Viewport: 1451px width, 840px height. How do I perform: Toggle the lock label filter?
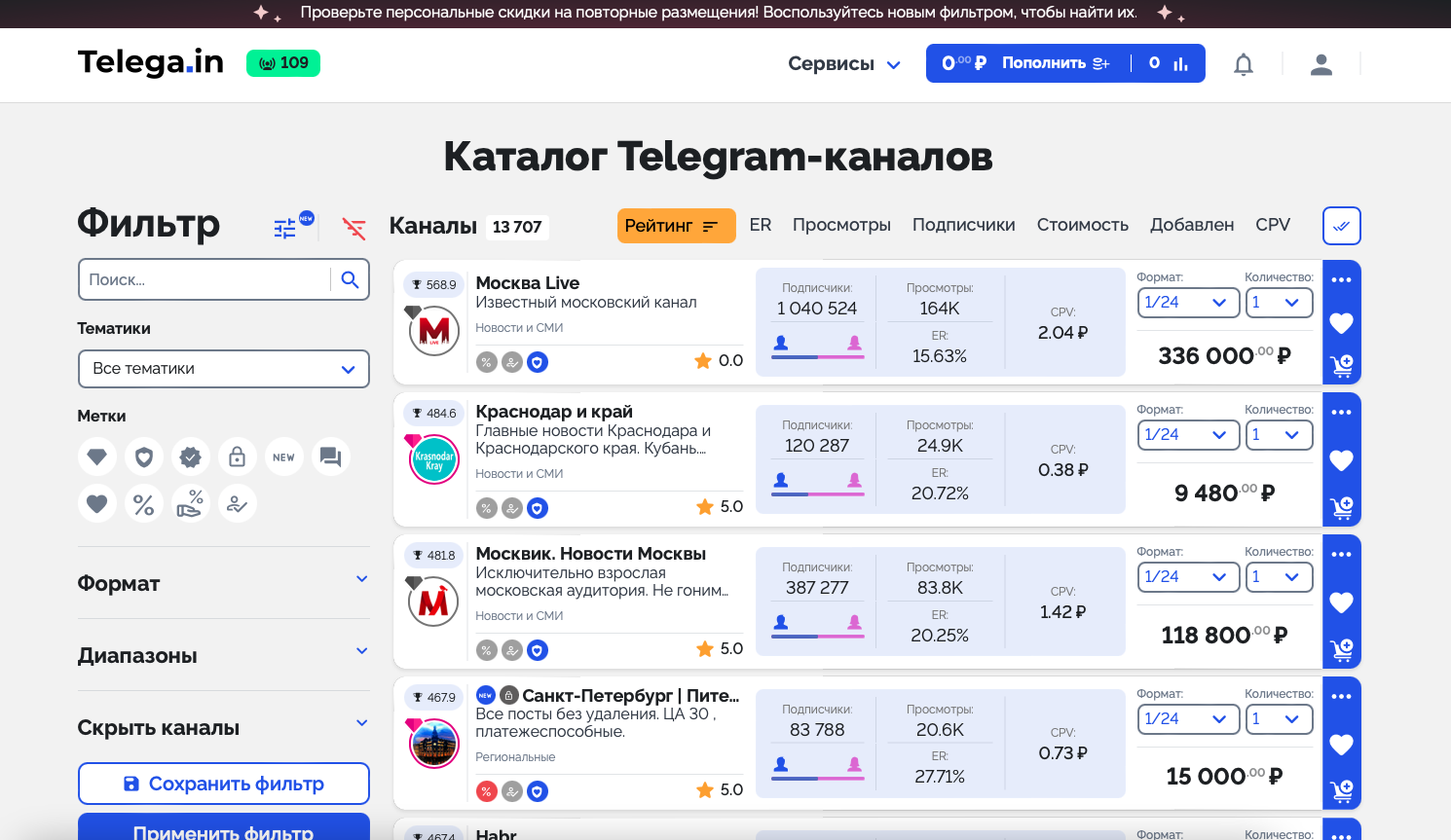pos(238,457)
